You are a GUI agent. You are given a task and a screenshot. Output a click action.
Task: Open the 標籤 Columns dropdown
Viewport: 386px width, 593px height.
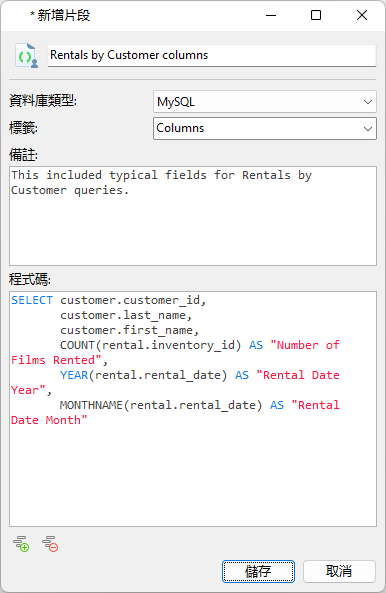click(x=265, y=128)
